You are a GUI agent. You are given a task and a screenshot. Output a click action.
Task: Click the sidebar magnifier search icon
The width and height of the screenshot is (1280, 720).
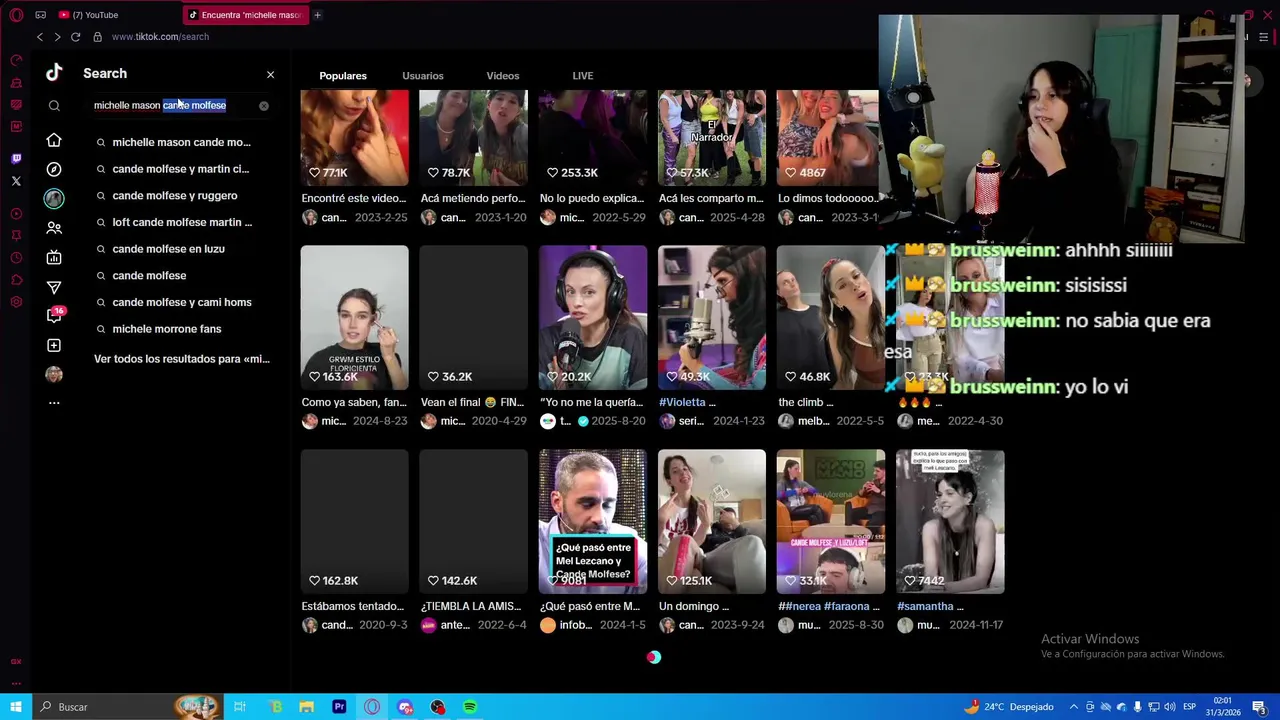(x=54, y=105)
